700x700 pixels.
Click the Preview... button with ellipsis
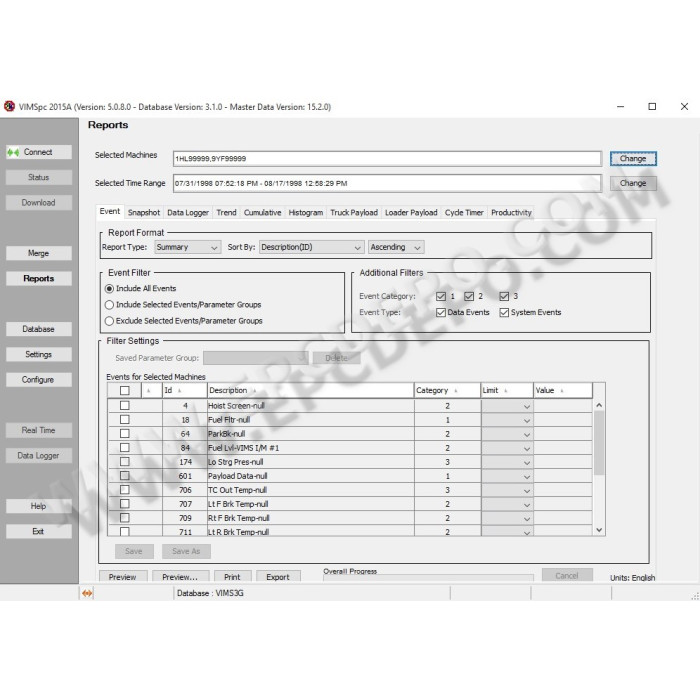click(180, 577)
